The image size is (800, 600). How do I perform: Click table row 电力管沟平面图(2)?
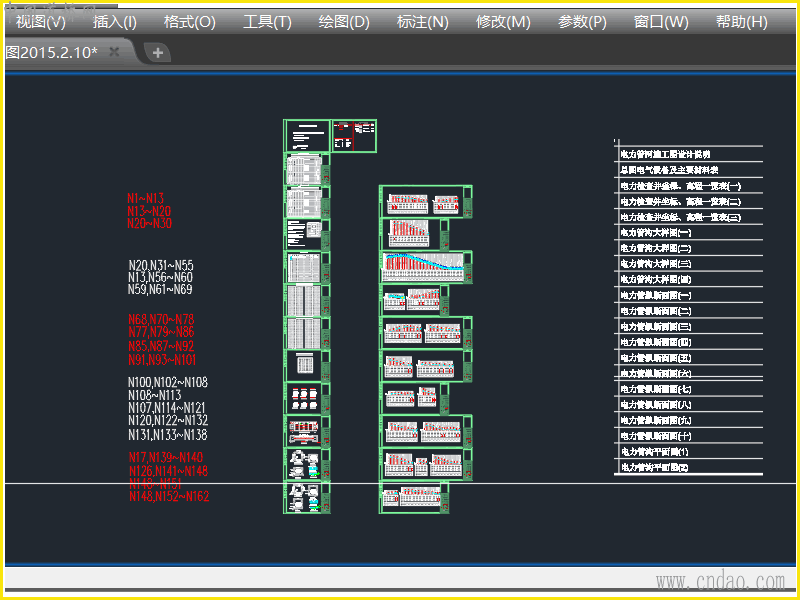click(689, 467)
